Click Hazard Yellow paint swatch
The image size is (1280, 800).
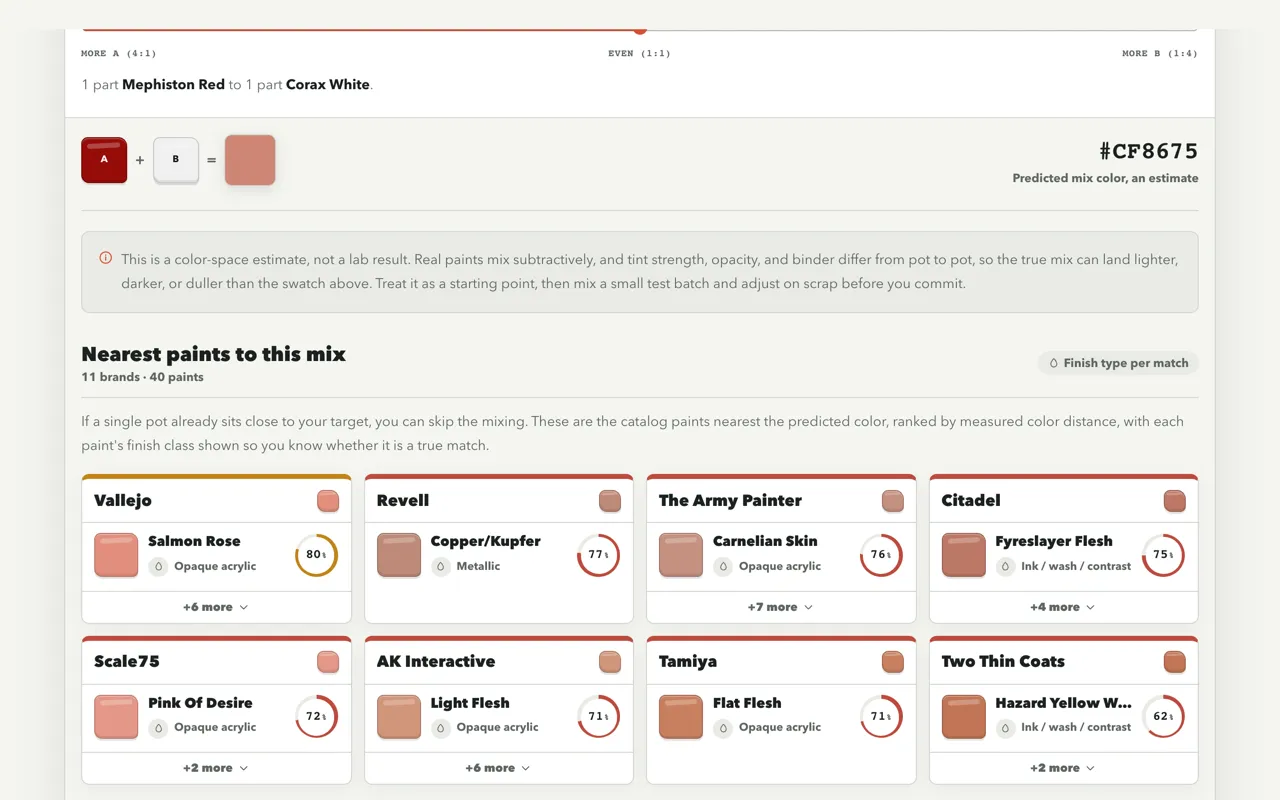point(964,717)
